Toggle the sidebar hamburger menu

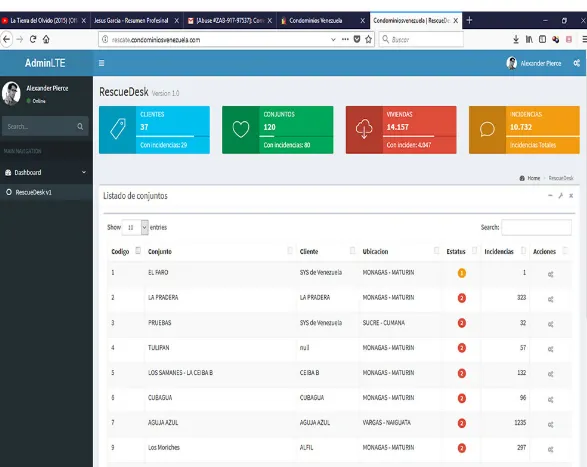pyautogui.click(x=101, y=63)
